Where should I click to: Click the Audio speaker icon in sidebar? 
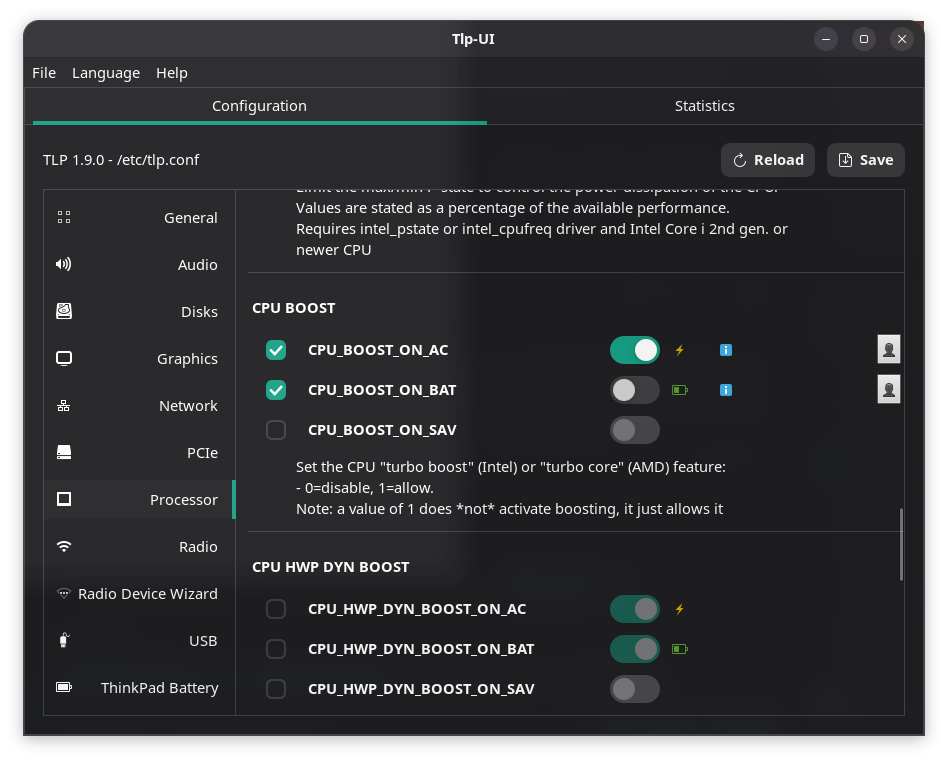[x=64, y=265]
